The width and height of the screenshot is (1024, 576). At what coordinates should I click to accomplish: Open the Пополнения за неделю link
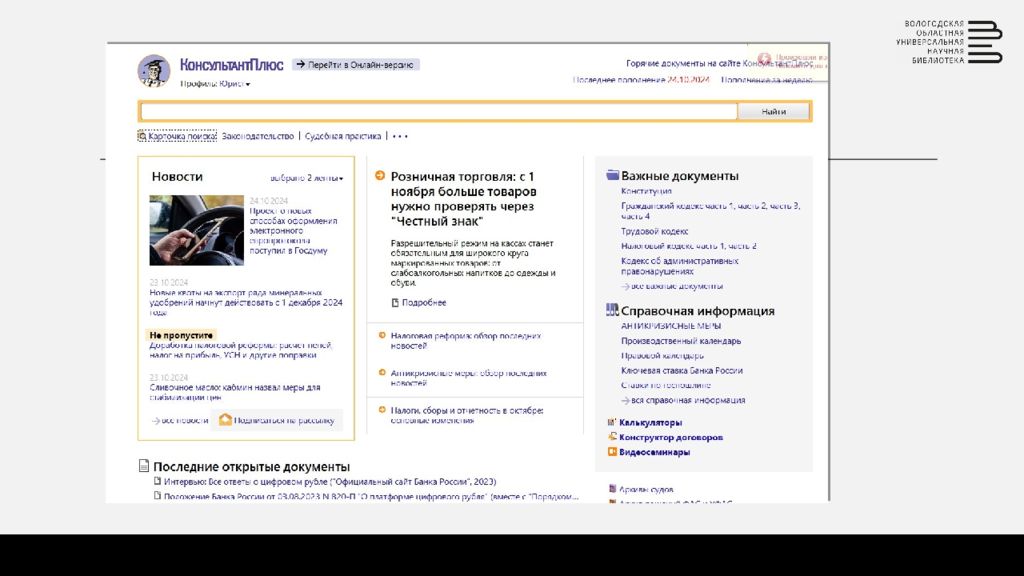click(x=767, y=80)
